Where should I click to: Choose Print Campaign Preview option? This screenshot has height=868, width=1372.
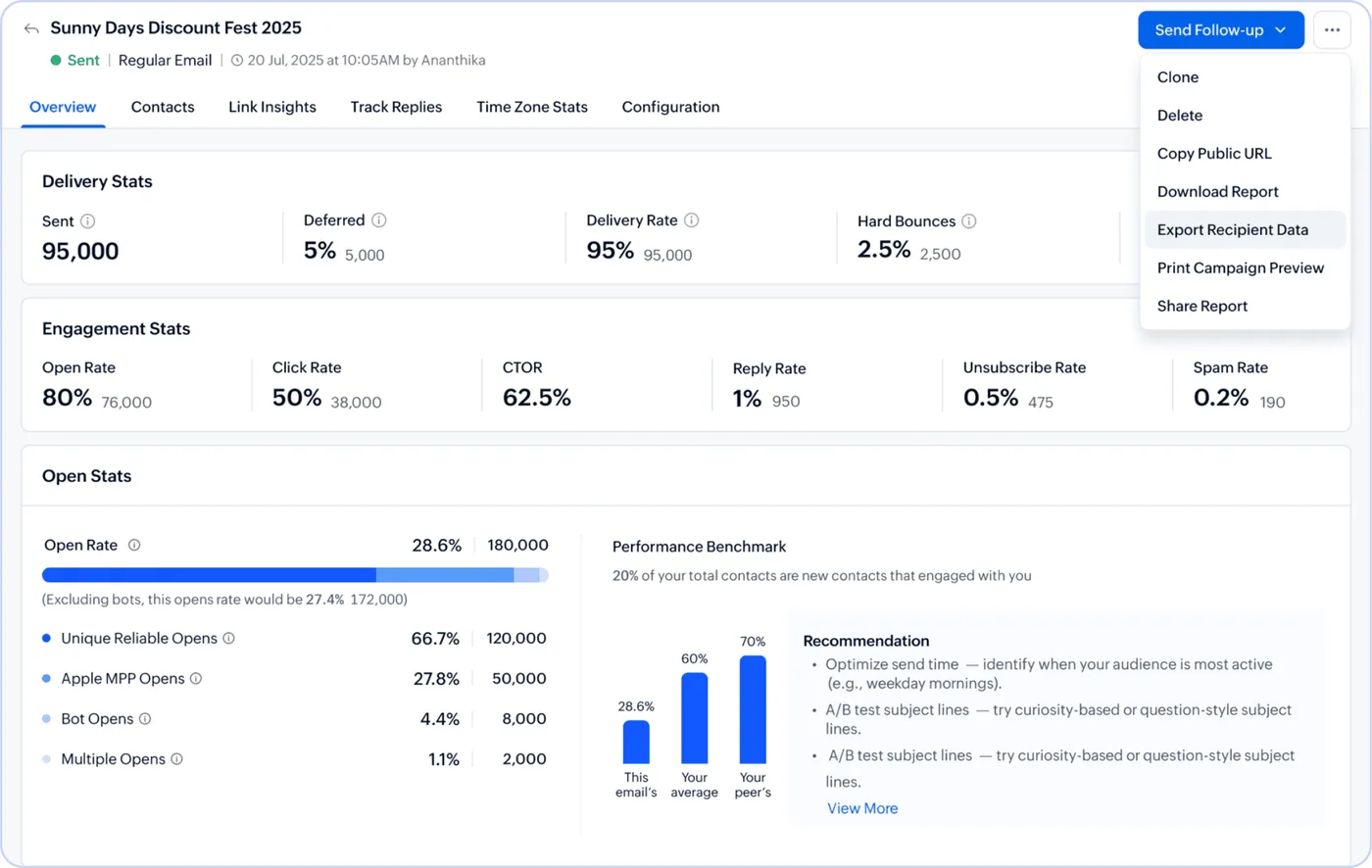tap(1245, 268)
